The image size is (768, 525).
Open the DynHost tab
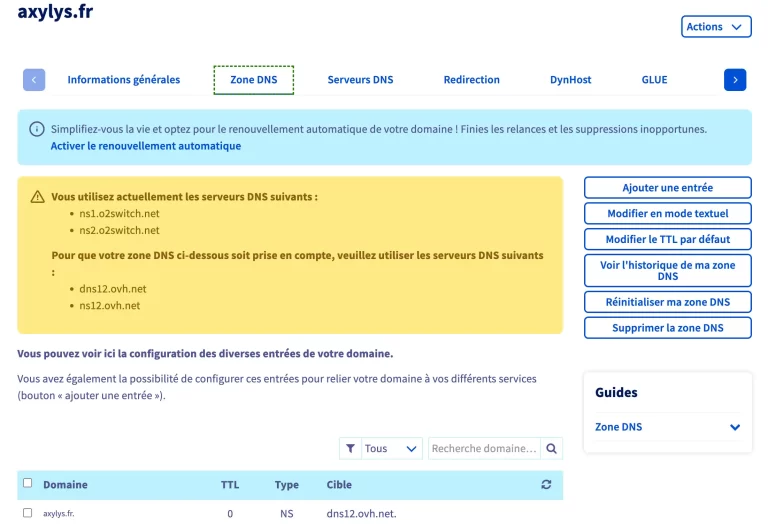tap(570, 80)
